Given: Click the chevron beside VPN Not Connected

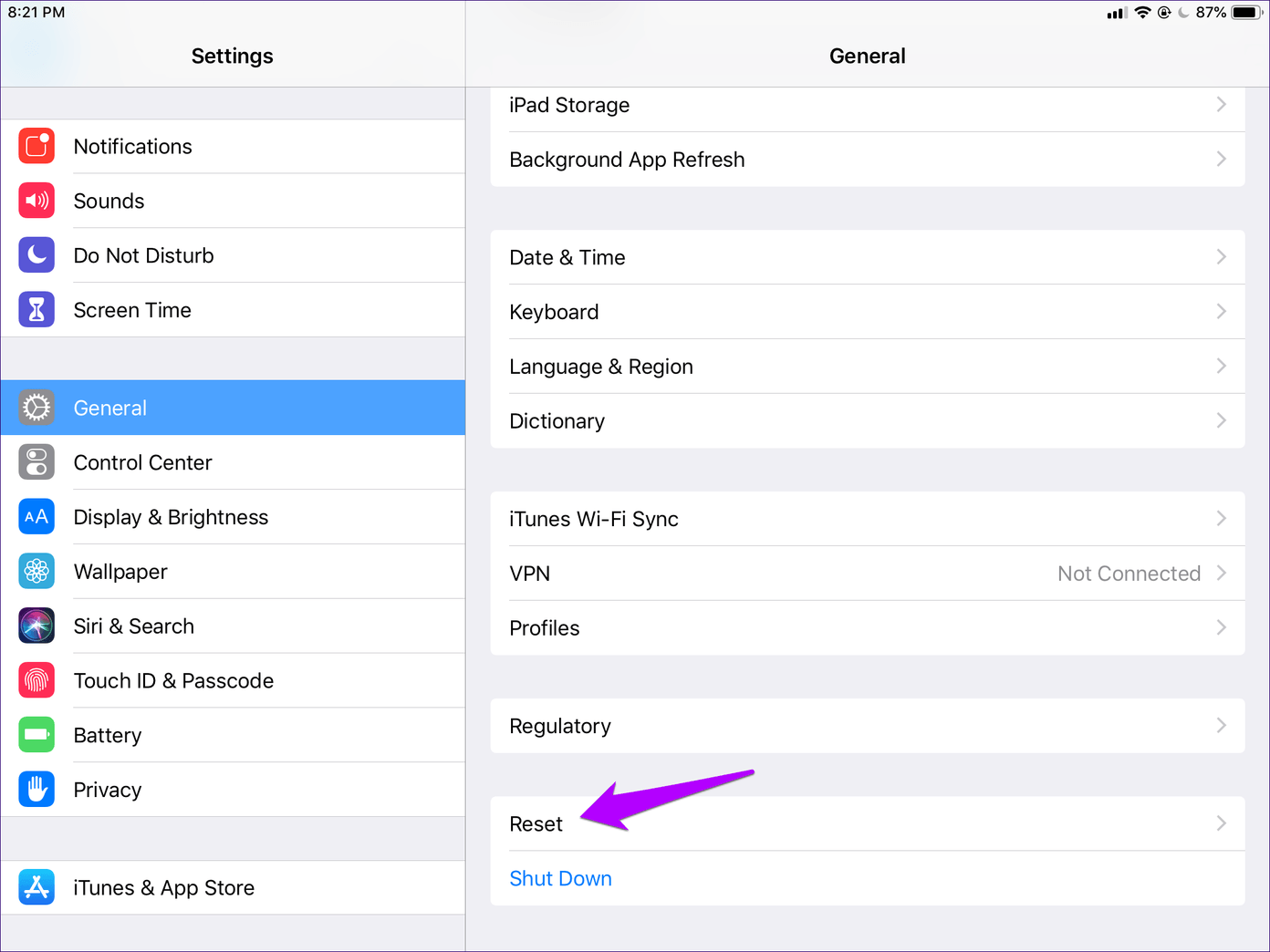Looking at the screenshot, I should 1221,574.
